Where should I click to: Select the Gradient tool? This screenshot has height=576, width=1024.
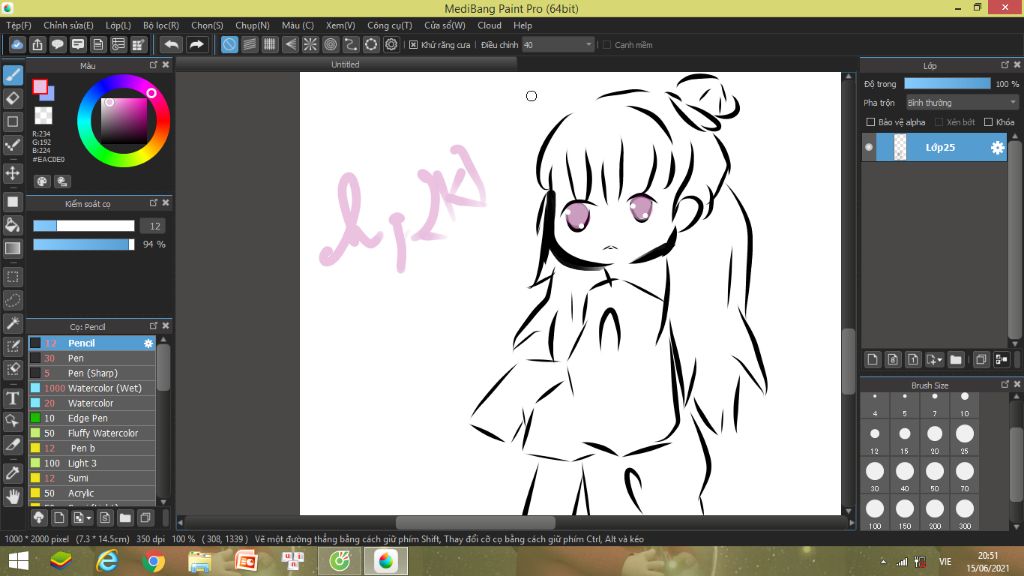point(12,248)
